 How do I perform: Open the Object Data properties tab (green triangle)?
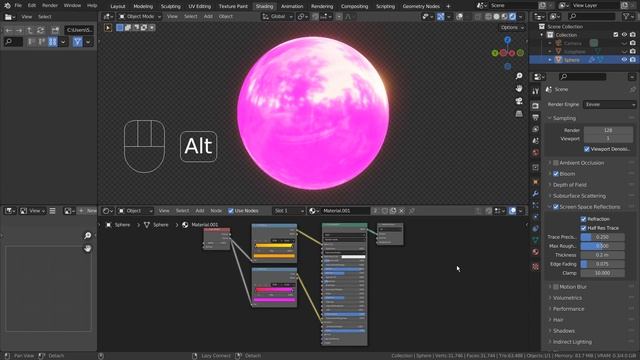[x=536, y=240]
